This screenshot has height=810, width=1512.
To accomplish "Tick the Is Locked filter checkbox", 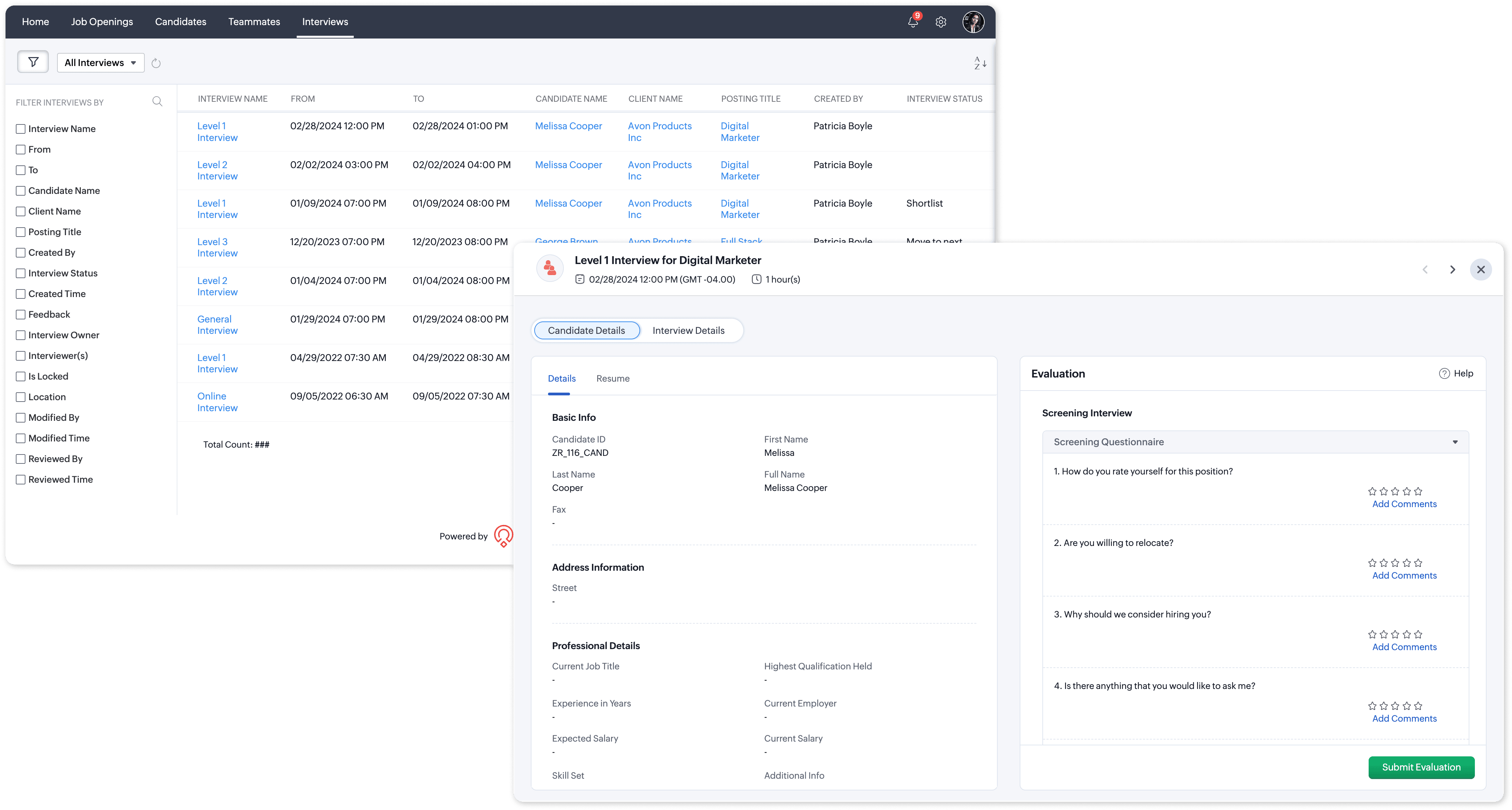I will (21, 377).
